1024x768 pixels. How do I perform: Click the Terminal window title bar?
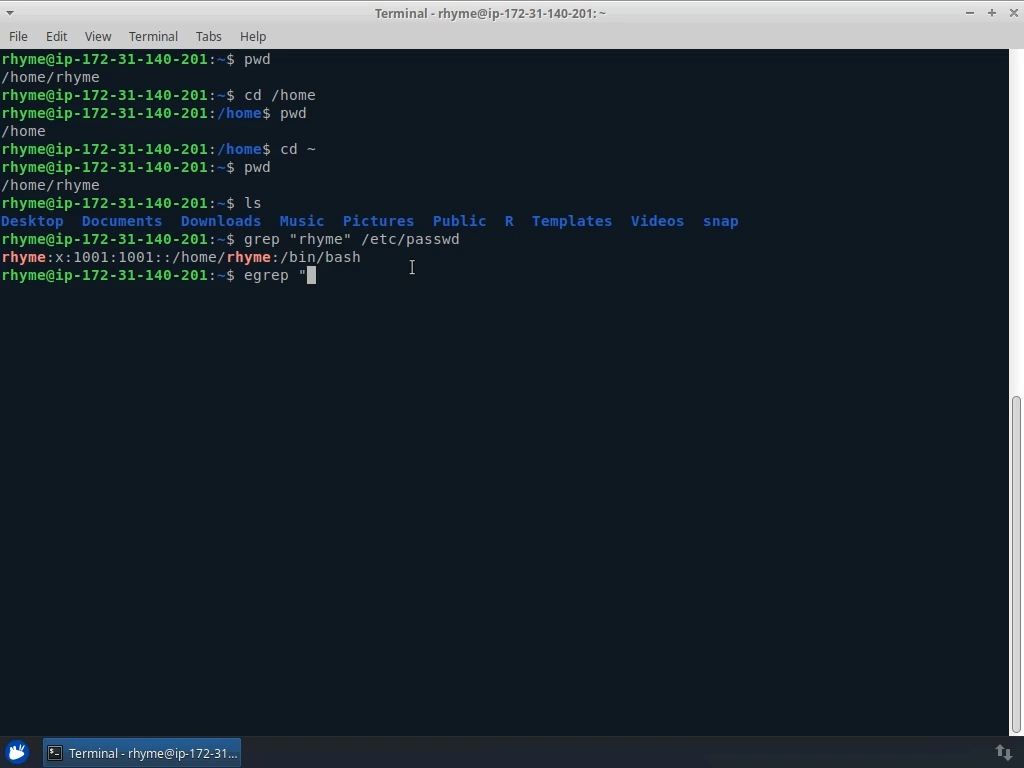click(x=490, y=13)
